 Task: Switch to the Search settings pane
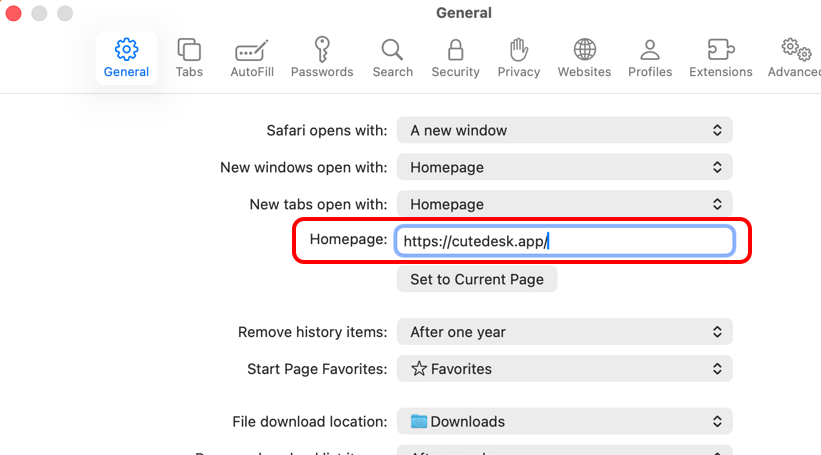tap(392, 58)
